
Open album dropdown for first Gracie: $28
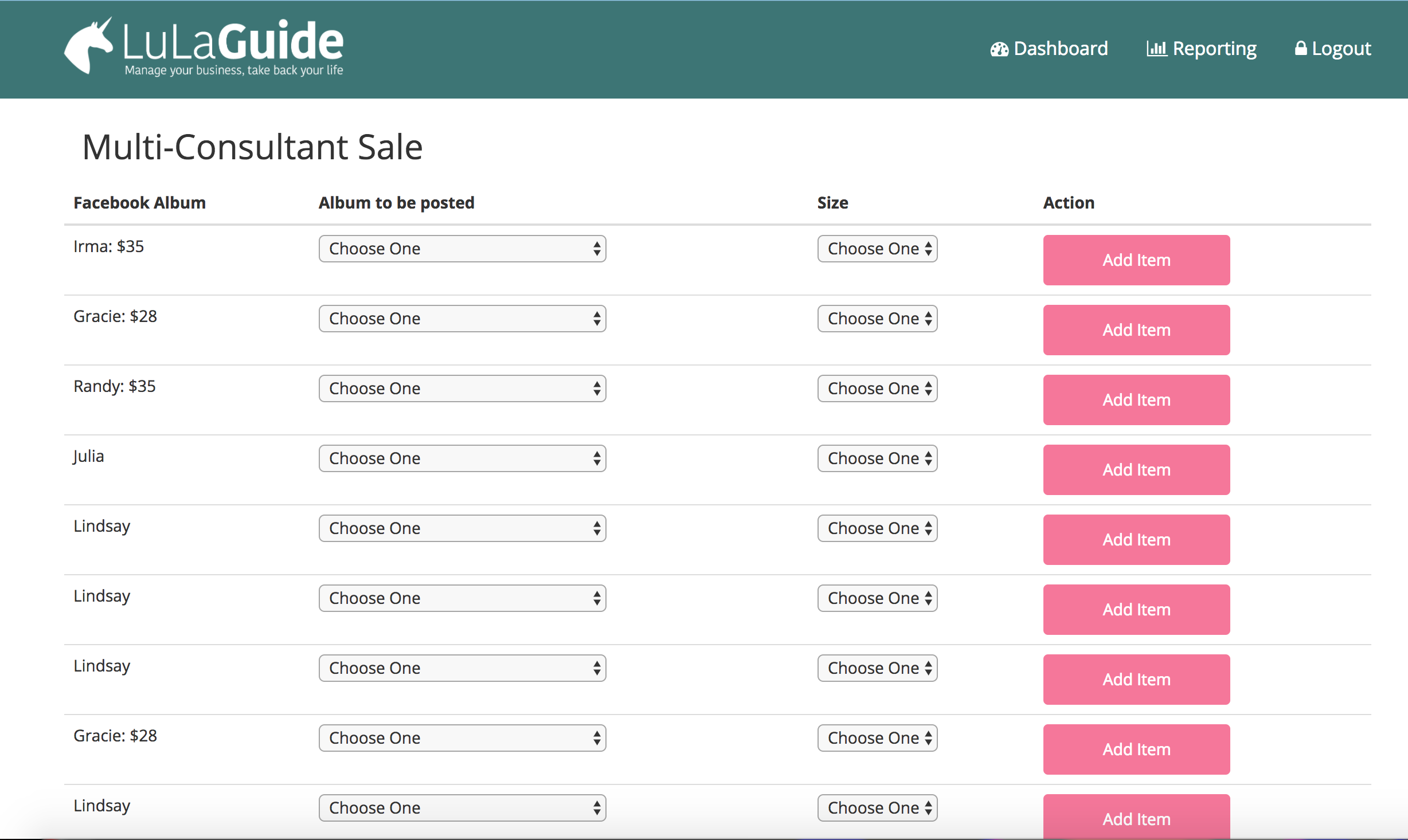462,319
